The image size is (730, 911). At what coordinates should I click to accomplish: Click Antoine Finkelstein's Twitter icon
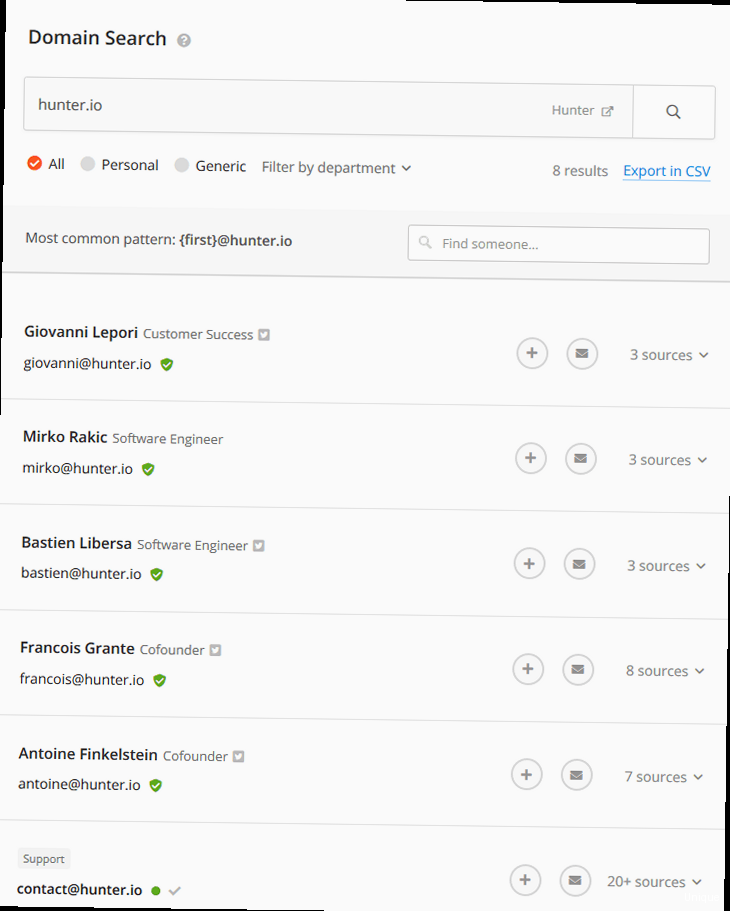(238, 757)
